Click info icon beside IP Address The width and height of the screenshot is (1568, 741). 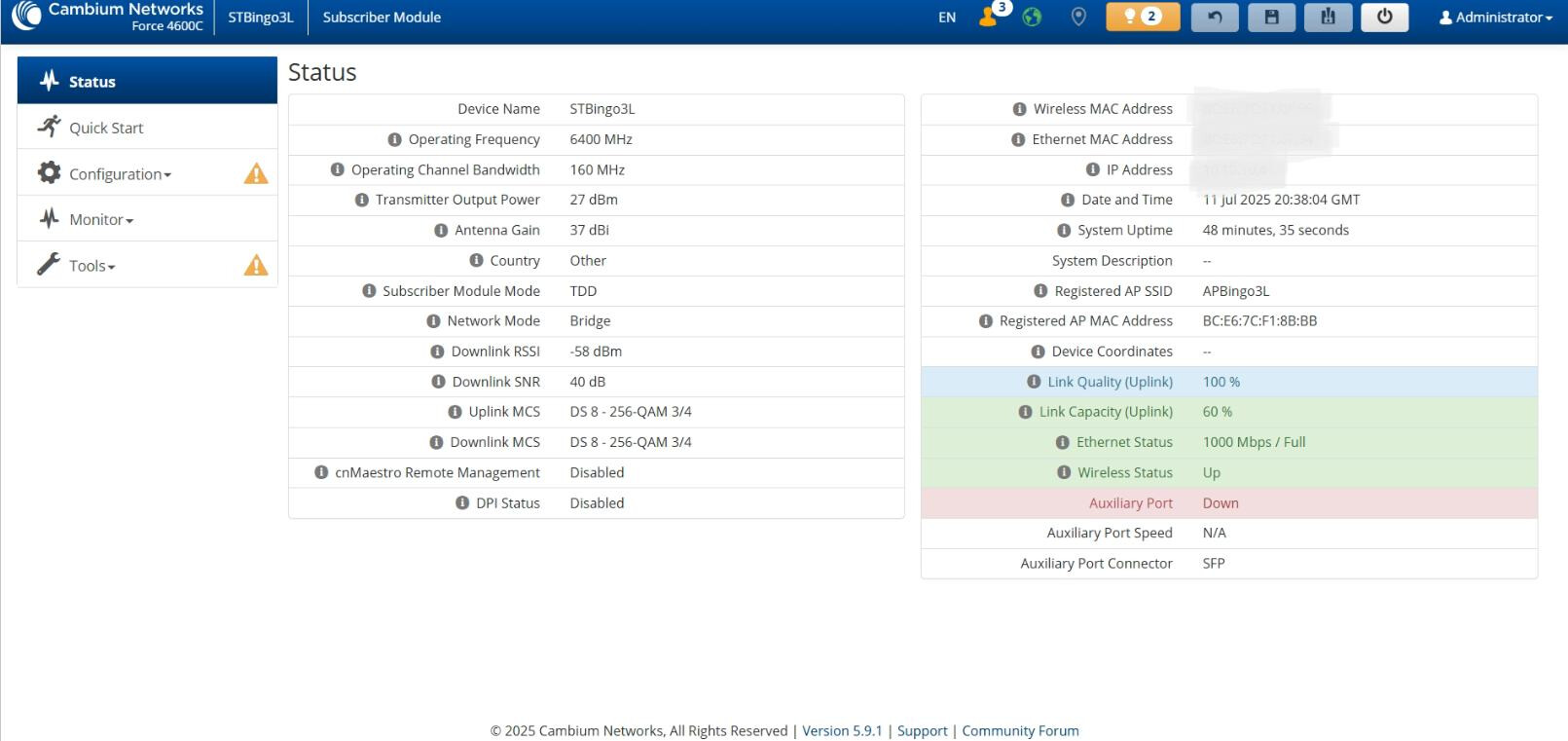tap(1092, 169)
